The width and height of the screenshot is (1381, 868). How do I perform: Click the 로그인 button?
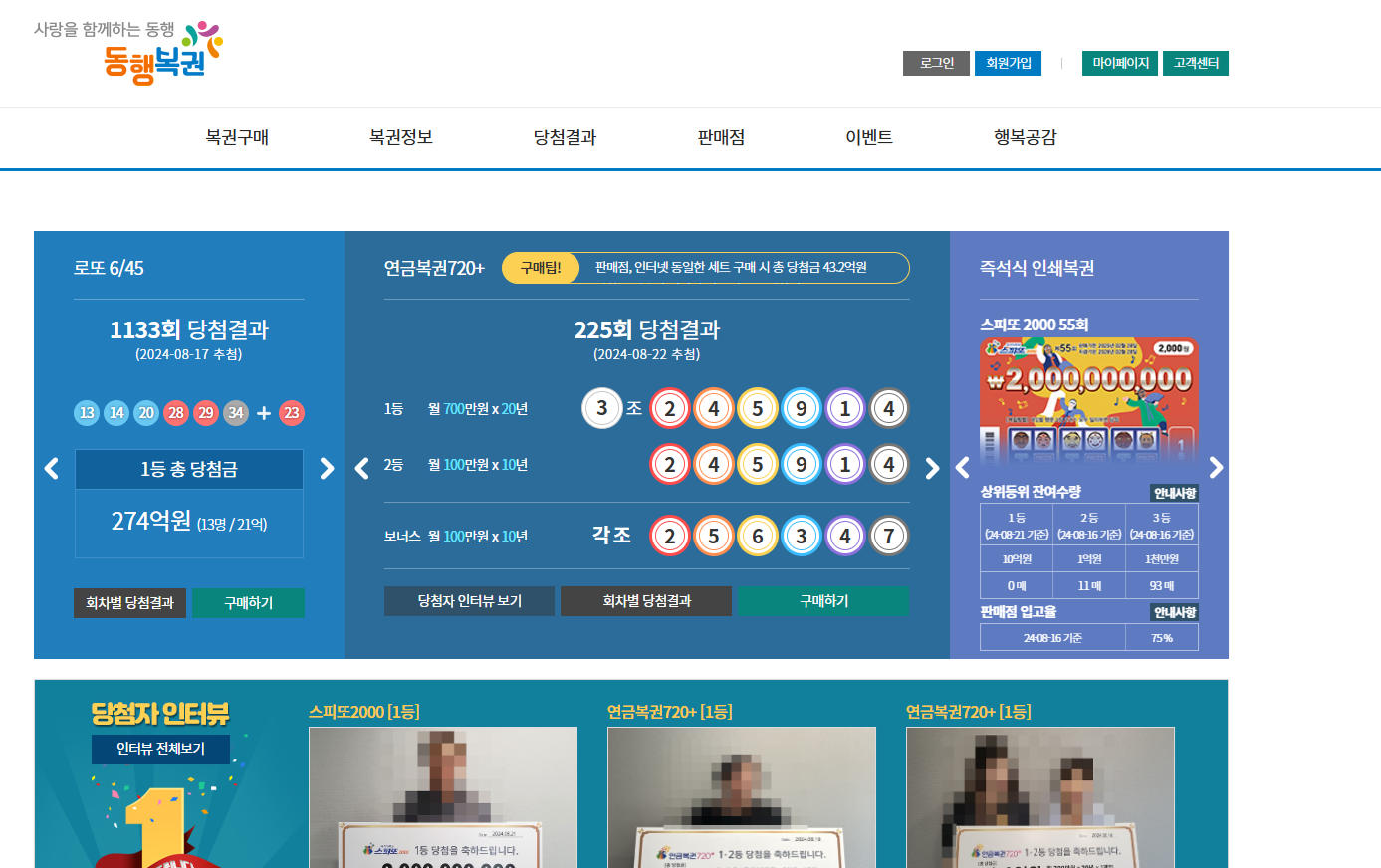(x=936, y=63)
